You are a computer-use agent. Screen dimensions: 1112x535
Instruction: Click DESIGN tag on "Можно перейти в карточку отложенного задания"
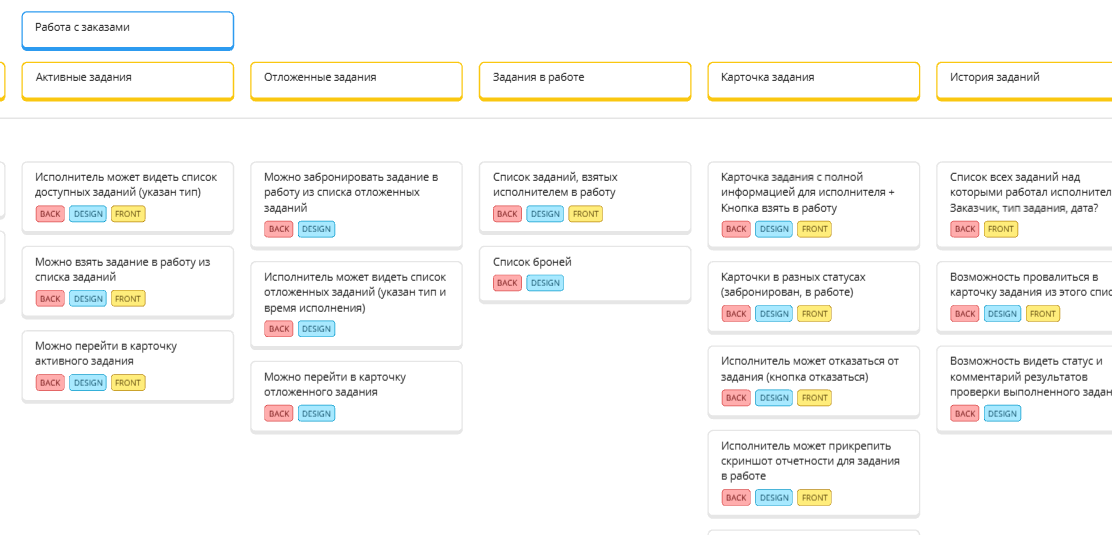(316, 413)
